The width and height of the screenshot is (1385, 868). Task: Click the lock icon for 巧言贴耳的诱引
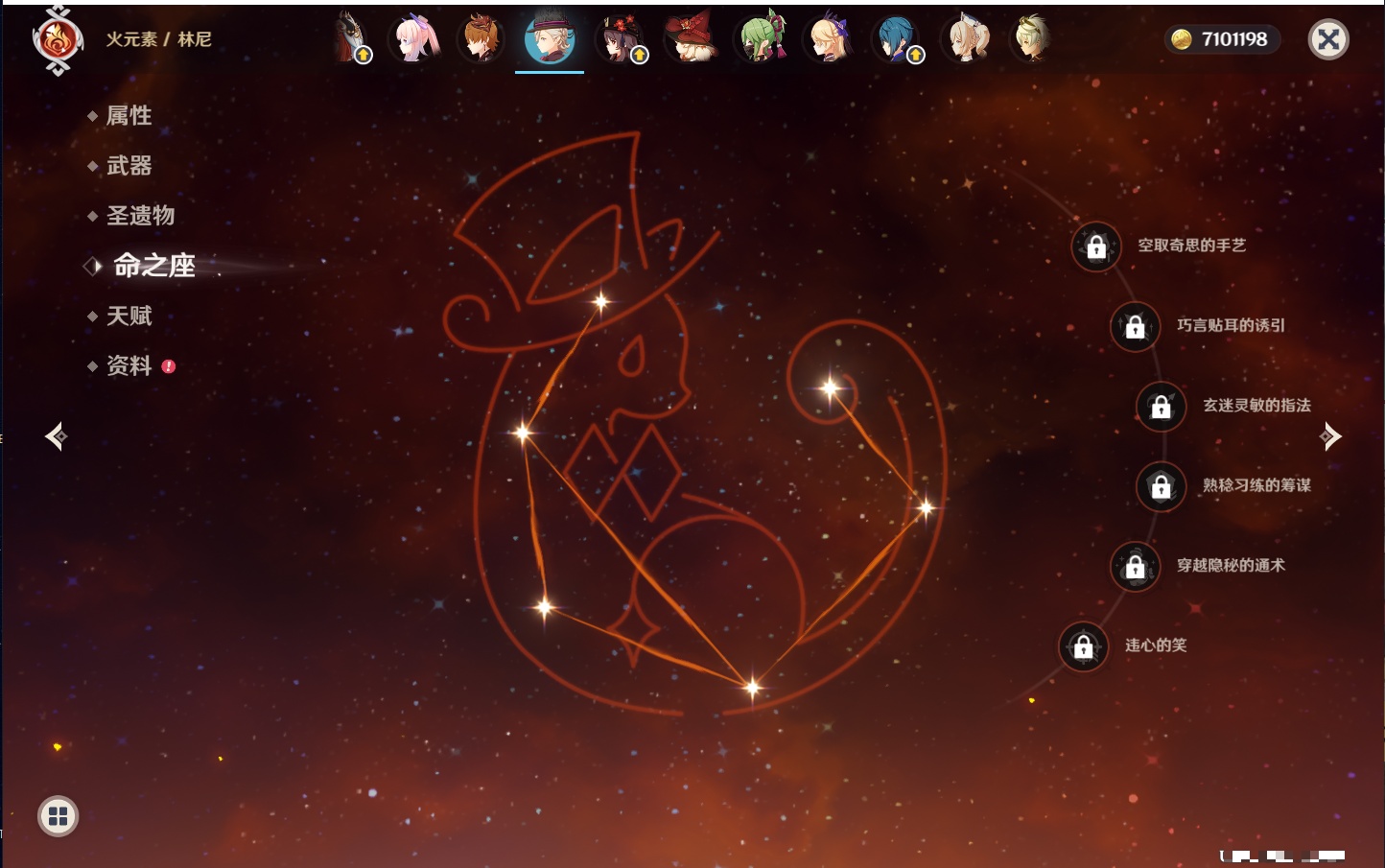(1135, 326)
